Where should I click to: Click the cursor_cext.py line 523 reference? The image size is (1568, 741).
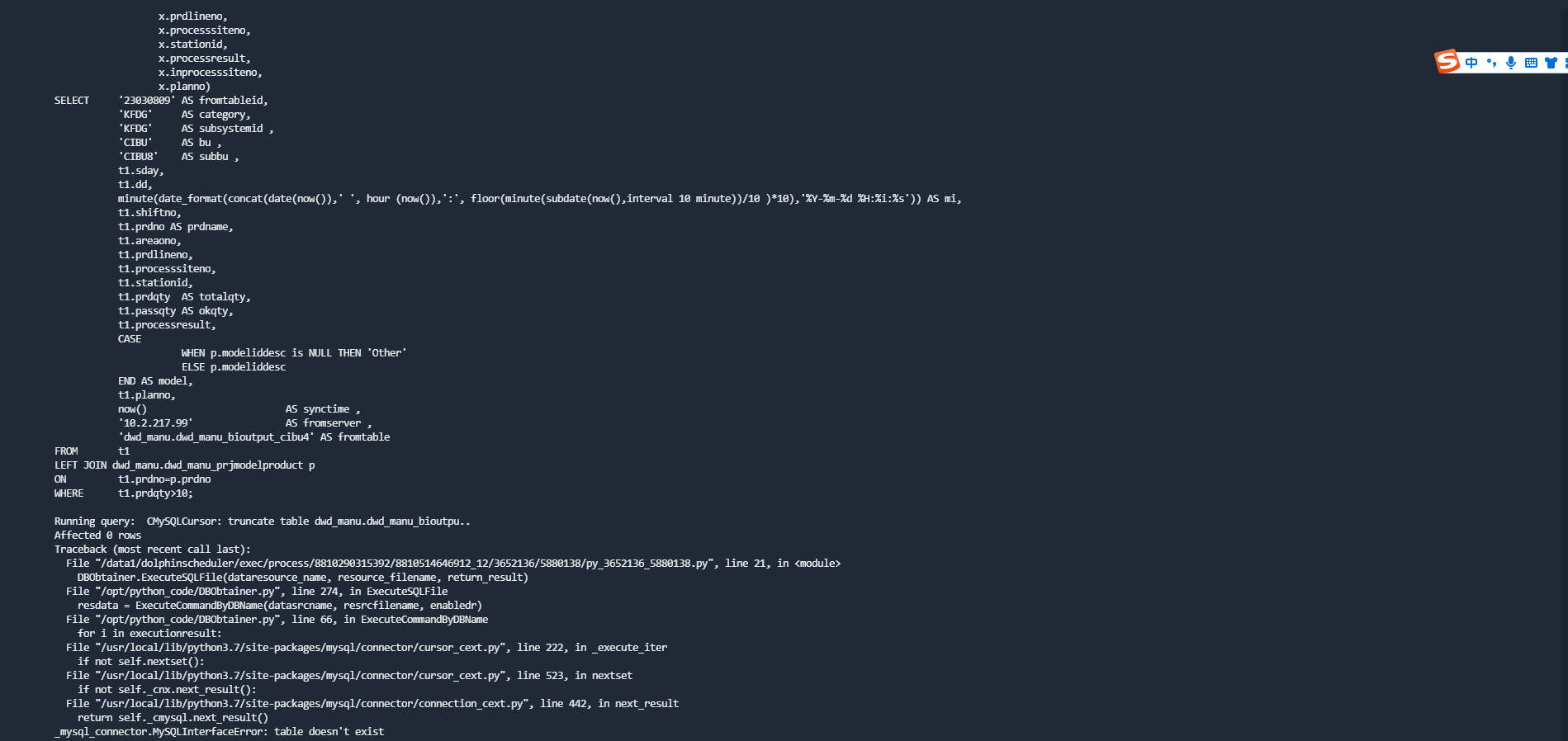point(348,676)
